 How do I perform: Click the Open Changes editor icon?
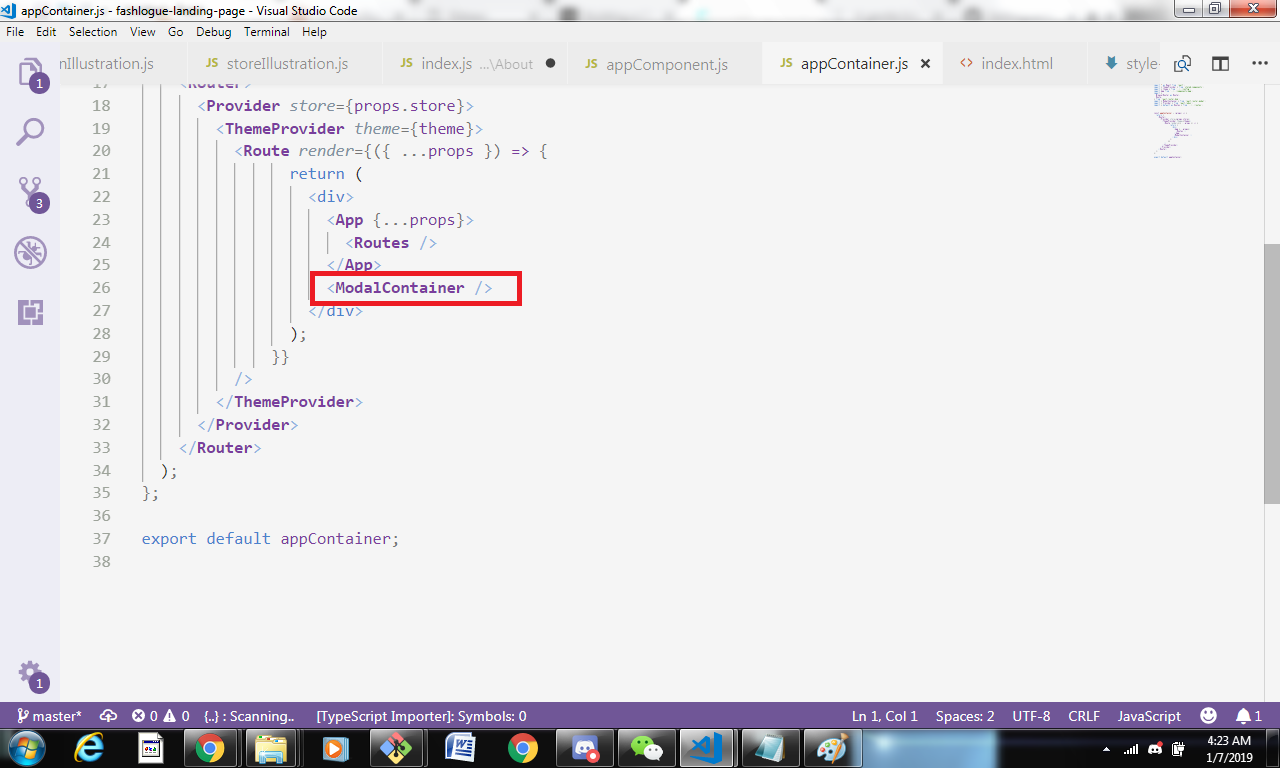pos(1182,64)
